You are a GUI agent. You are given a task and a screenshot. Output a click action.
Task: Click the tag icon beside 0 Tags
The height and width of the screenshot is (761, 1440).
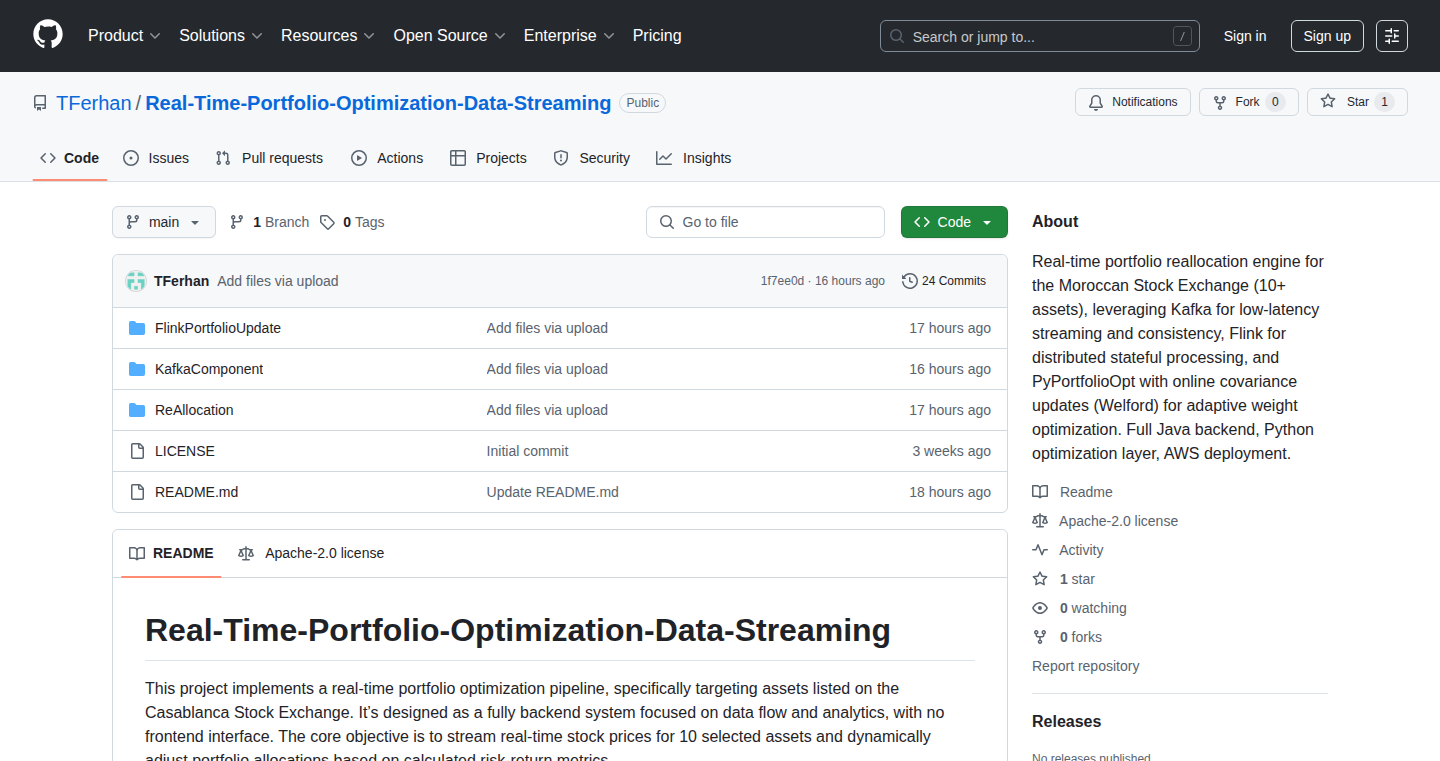[327, 222]
